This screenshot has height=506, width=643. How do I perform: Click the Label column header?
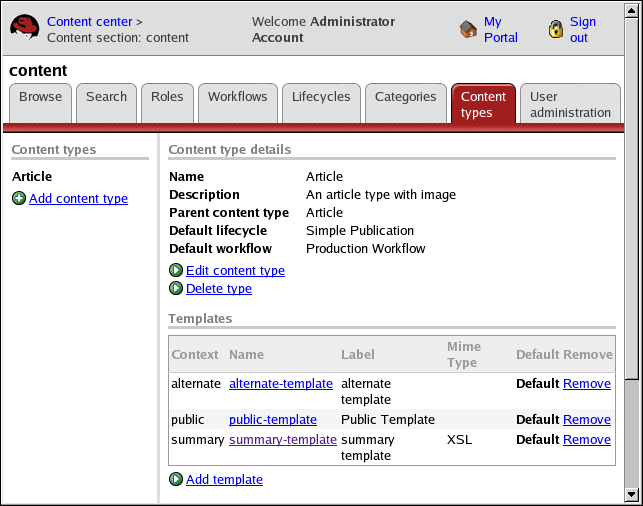358,354
